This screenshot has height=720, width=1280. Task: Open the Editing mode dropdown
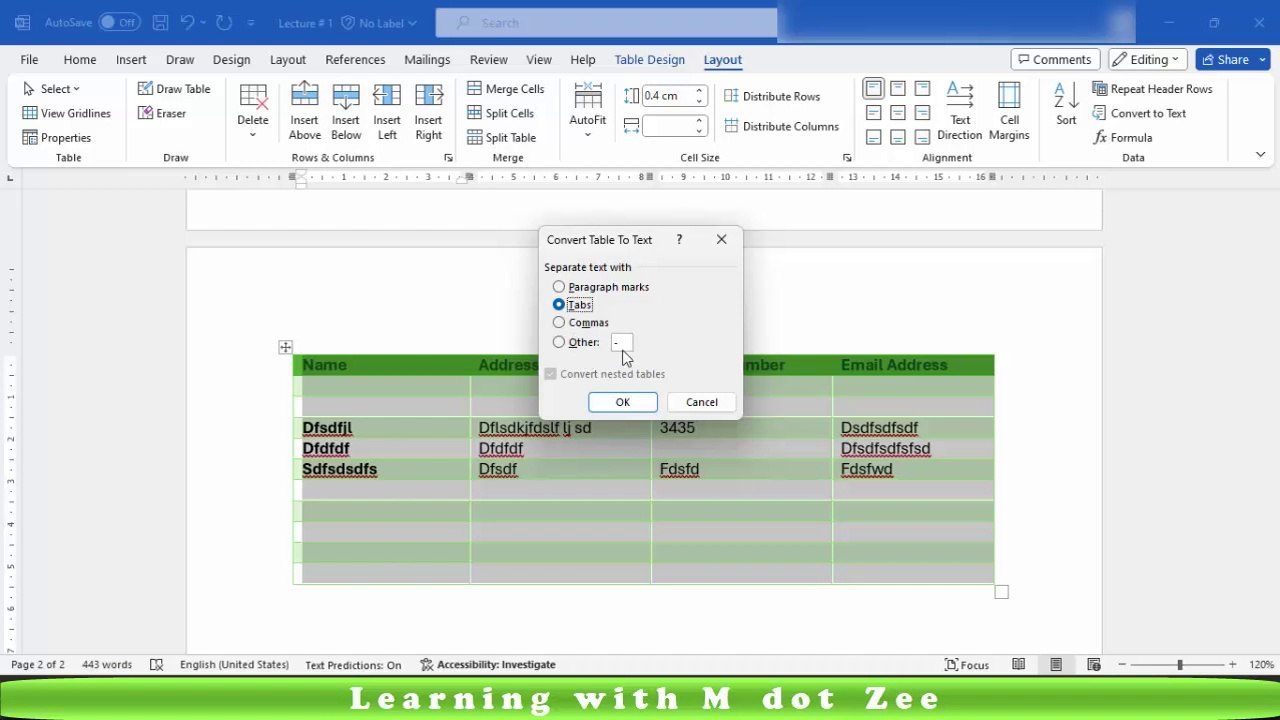point(1148,59)
